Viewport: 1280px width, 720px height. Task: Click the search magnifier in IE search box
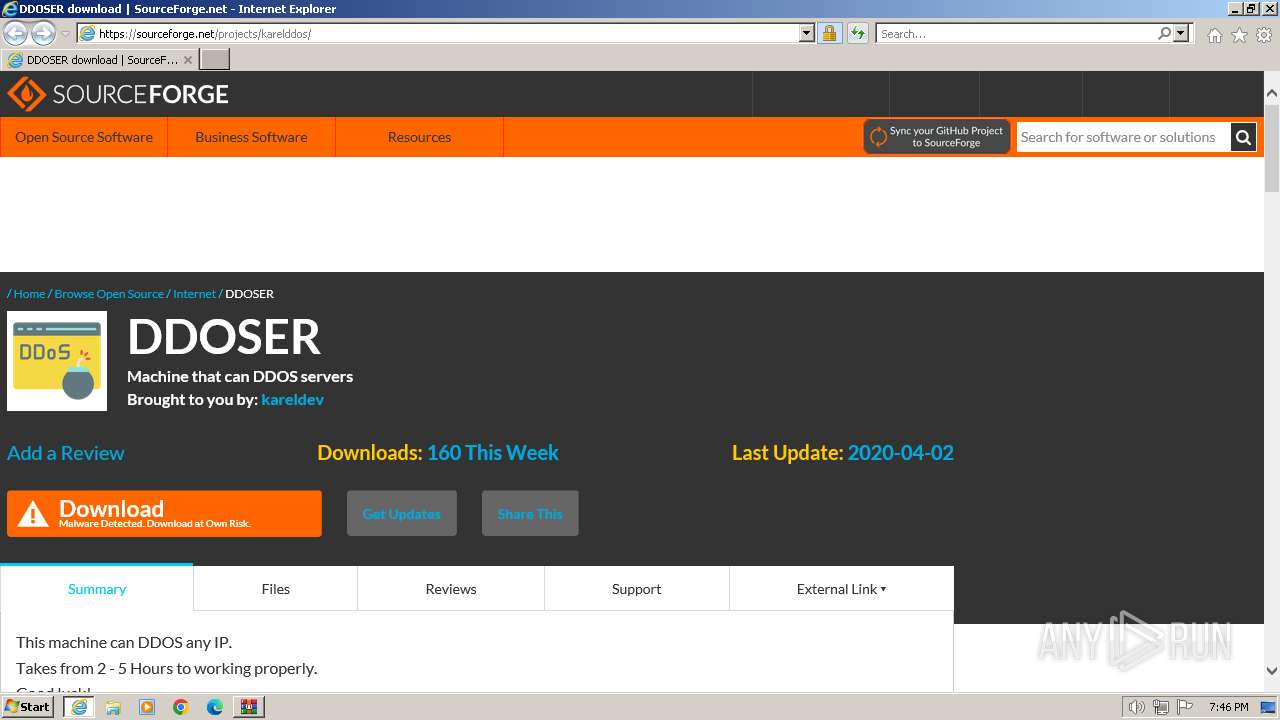[x=1164, y=33]
